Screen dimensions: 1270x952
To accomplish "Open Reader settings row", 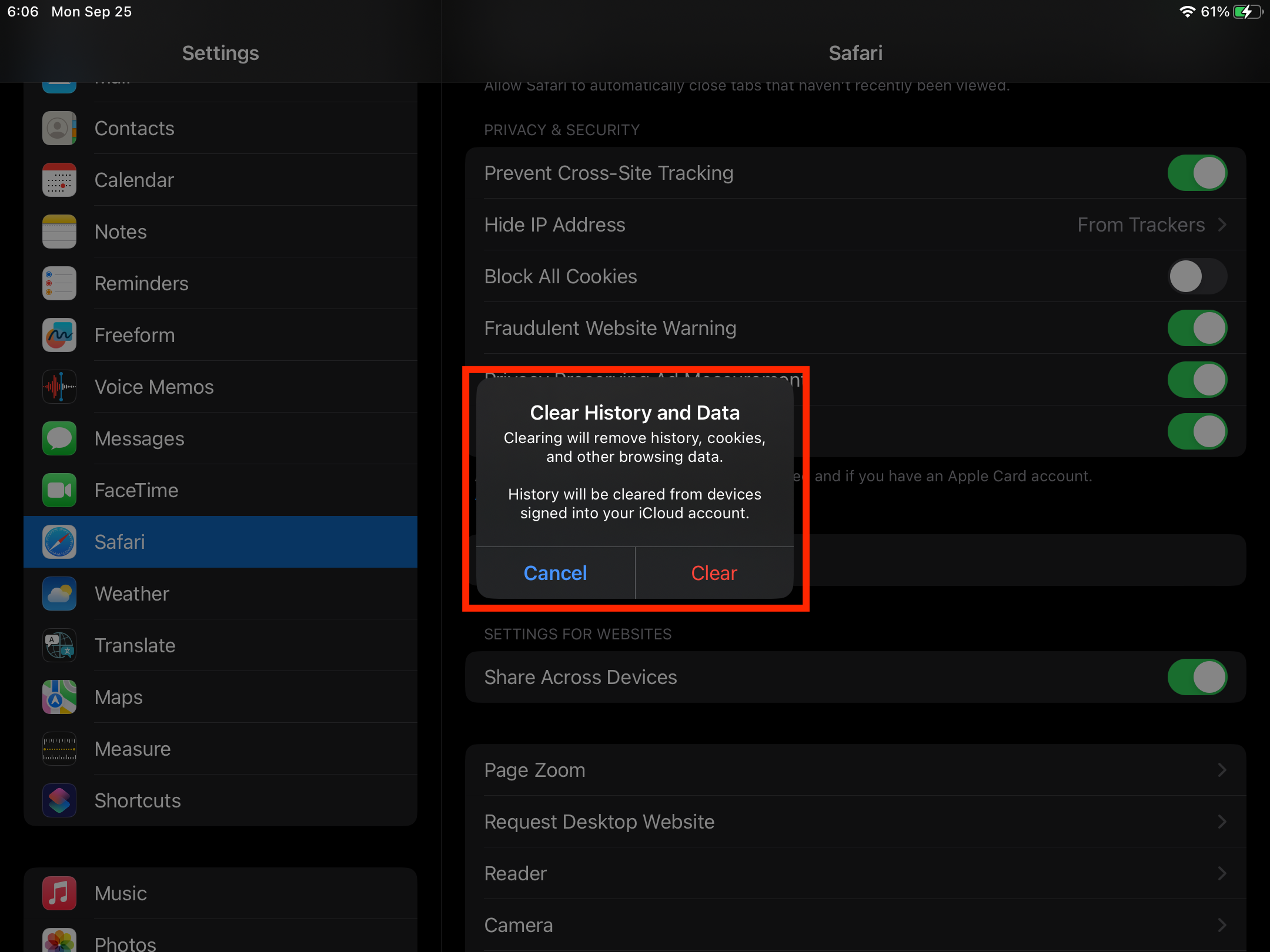I will pos(855,873).
